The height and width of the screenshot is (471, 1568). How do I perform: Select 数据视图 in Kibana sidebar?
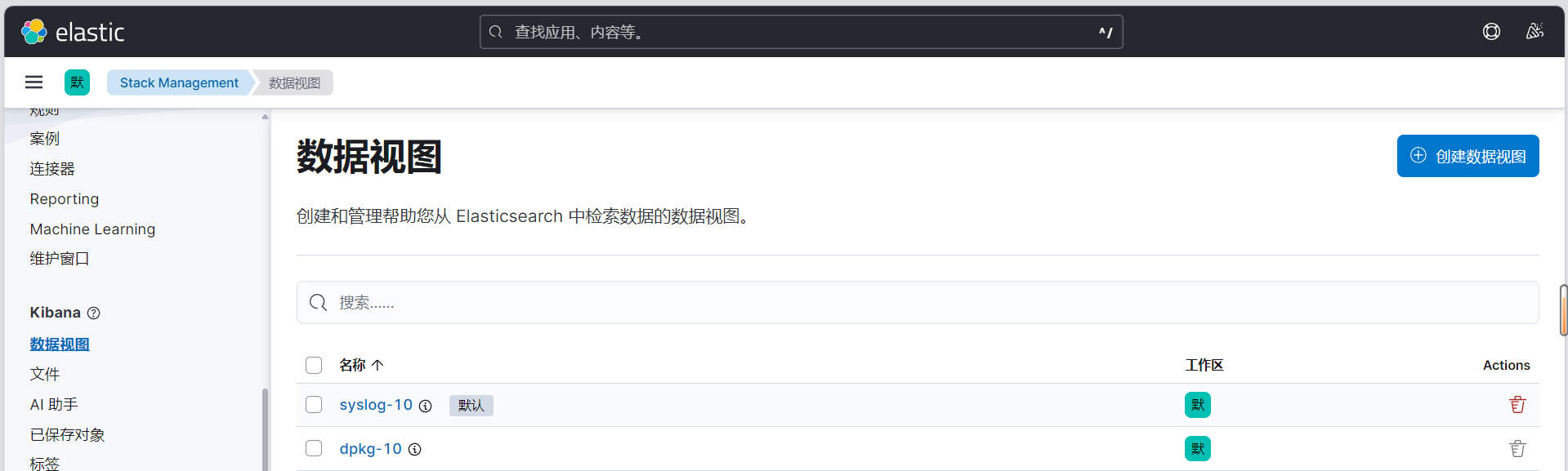tap(60, 344)
